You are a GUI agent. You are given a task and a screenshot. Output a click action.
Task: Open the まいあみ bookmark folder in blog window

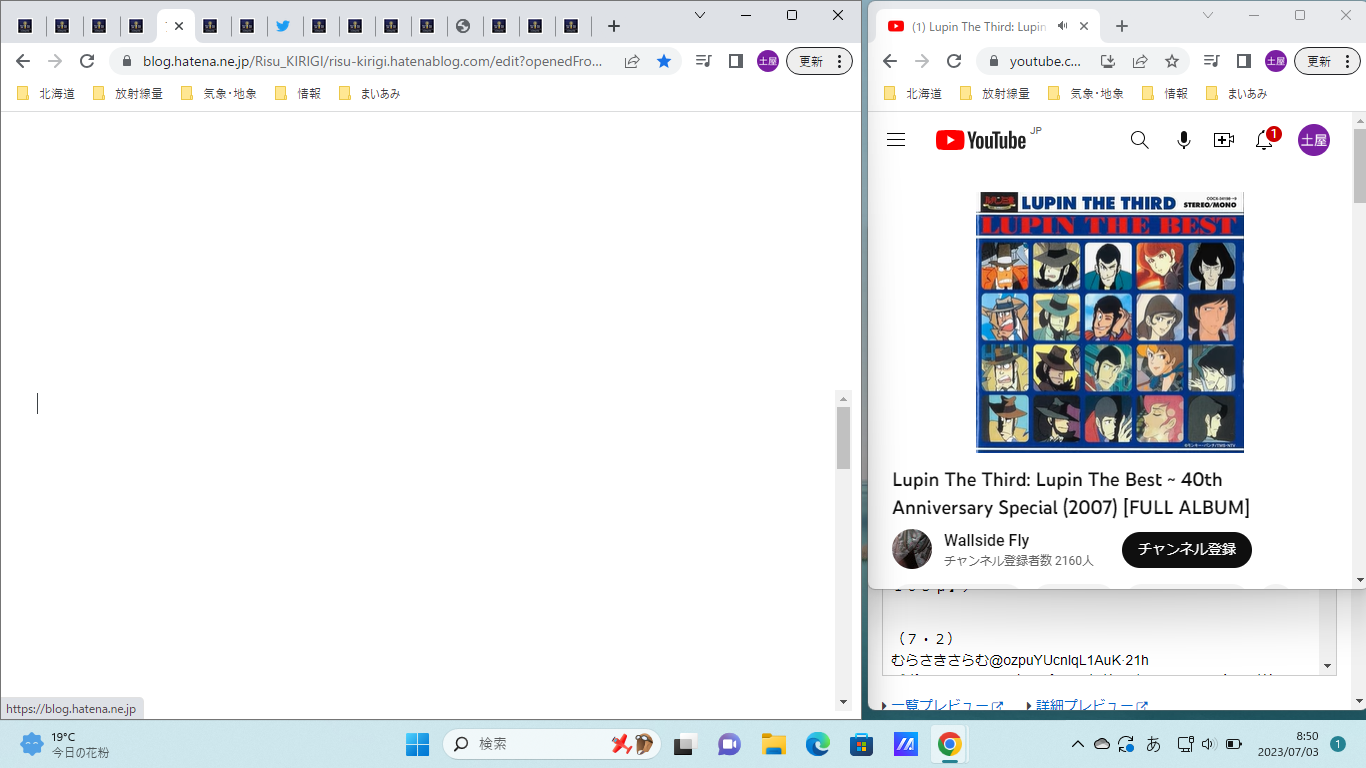(369, 94)
